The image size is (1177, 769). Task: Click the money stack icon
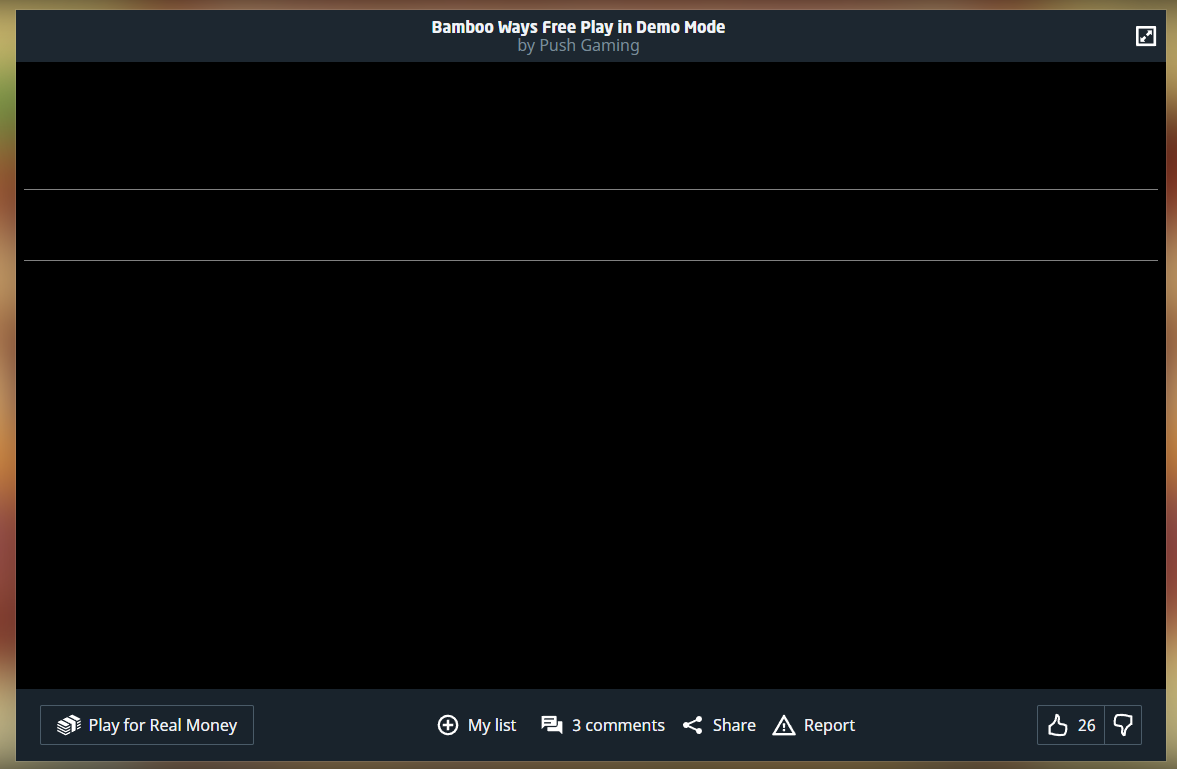click(x=68, y=725)
